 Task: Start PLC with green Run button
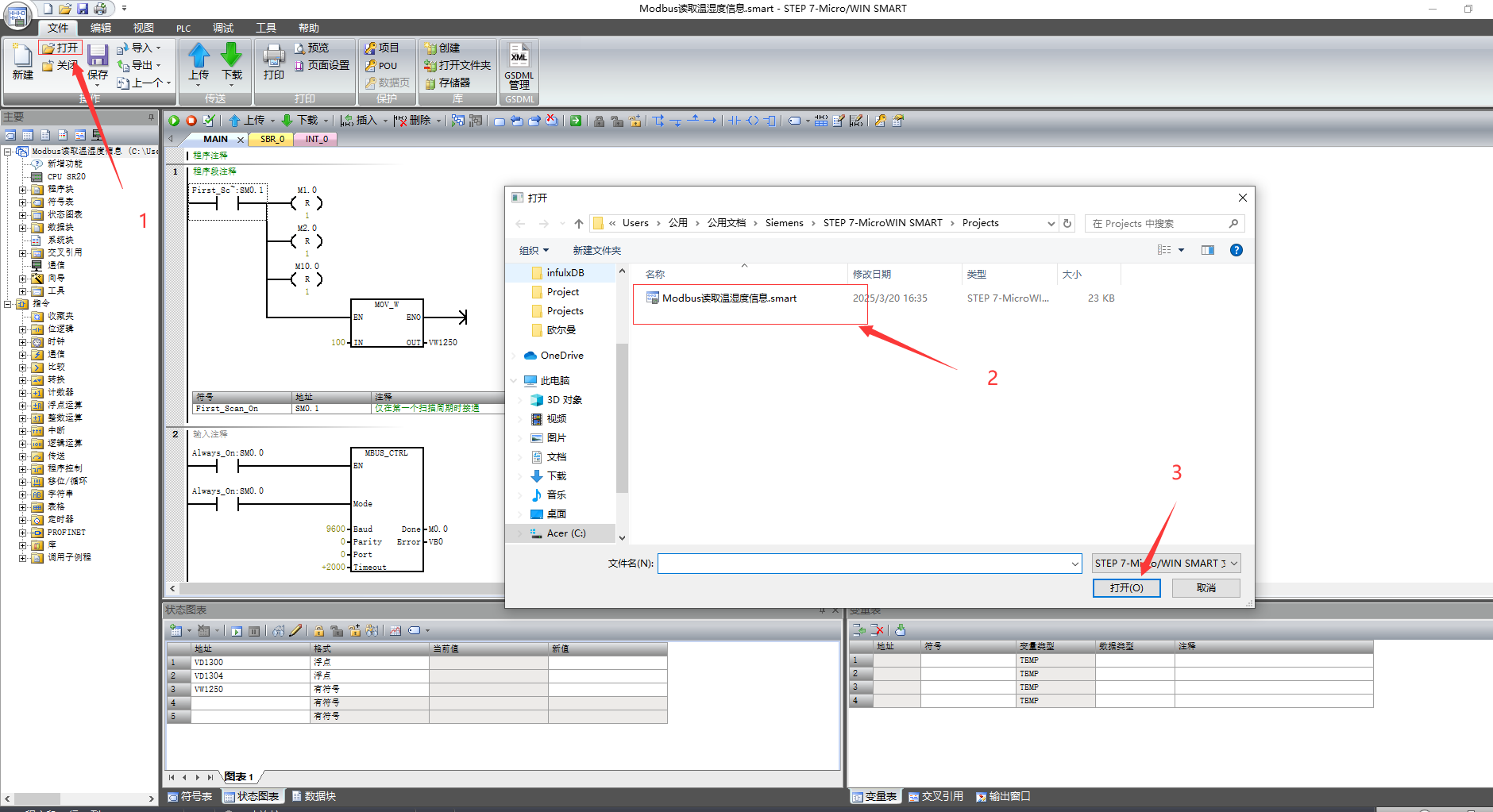(174, 121)
